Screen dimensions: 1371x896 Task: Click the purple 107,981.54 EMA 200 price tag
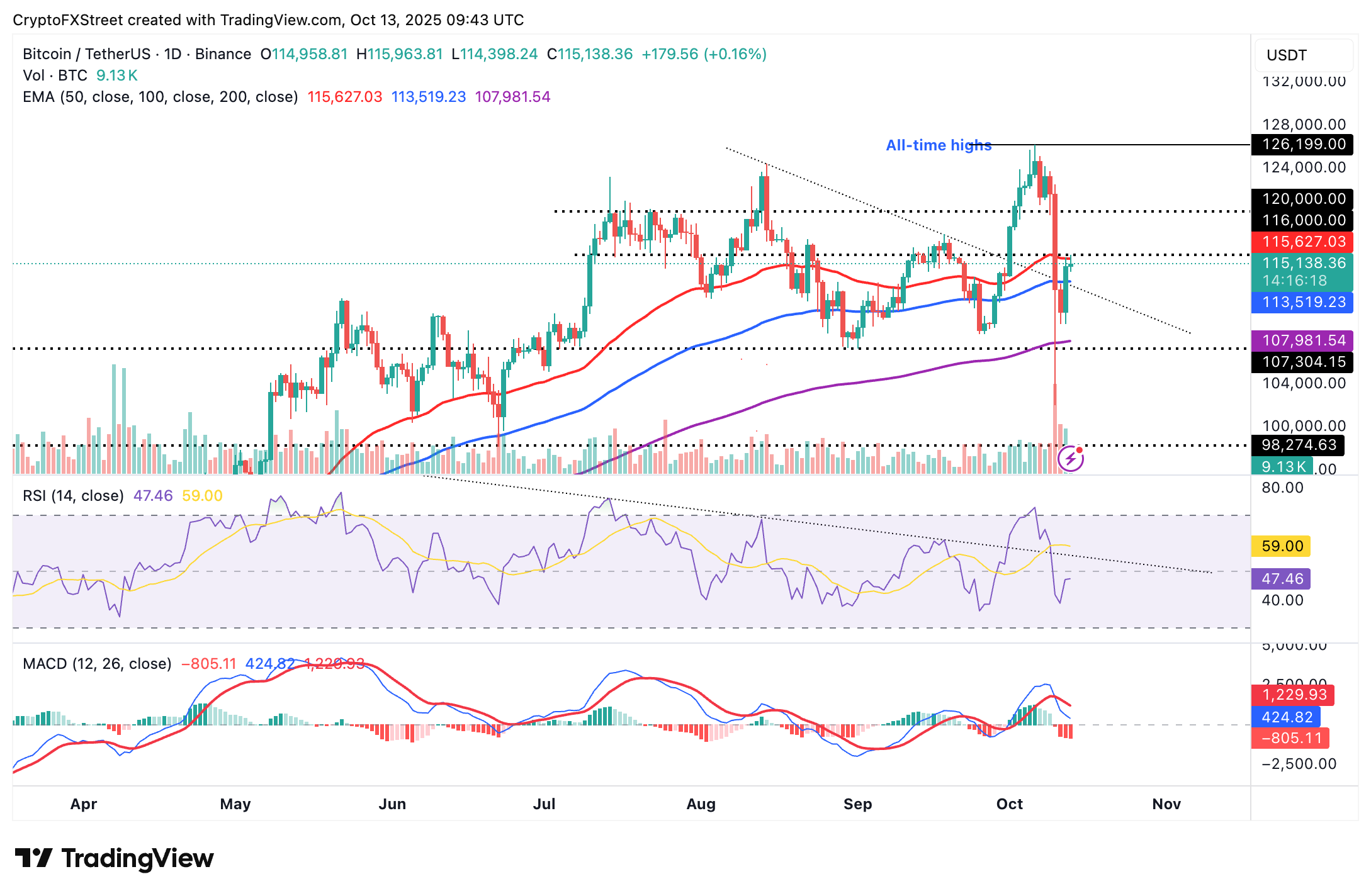(x=1303, y=340)
